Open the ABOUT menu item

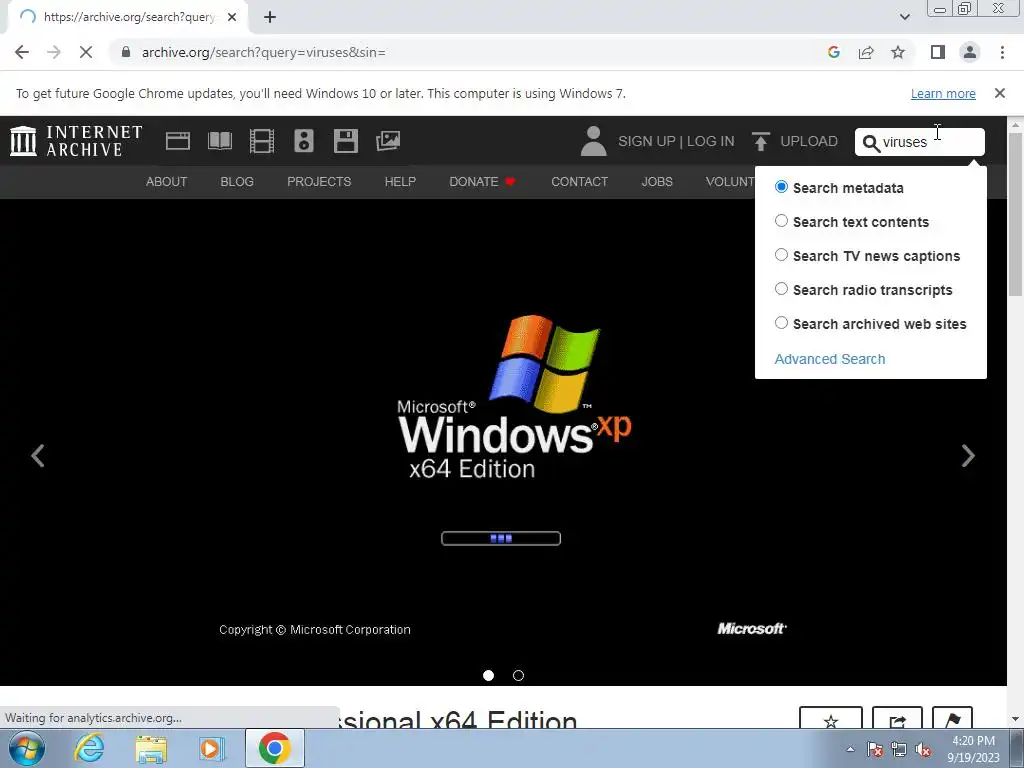[167, 182]
